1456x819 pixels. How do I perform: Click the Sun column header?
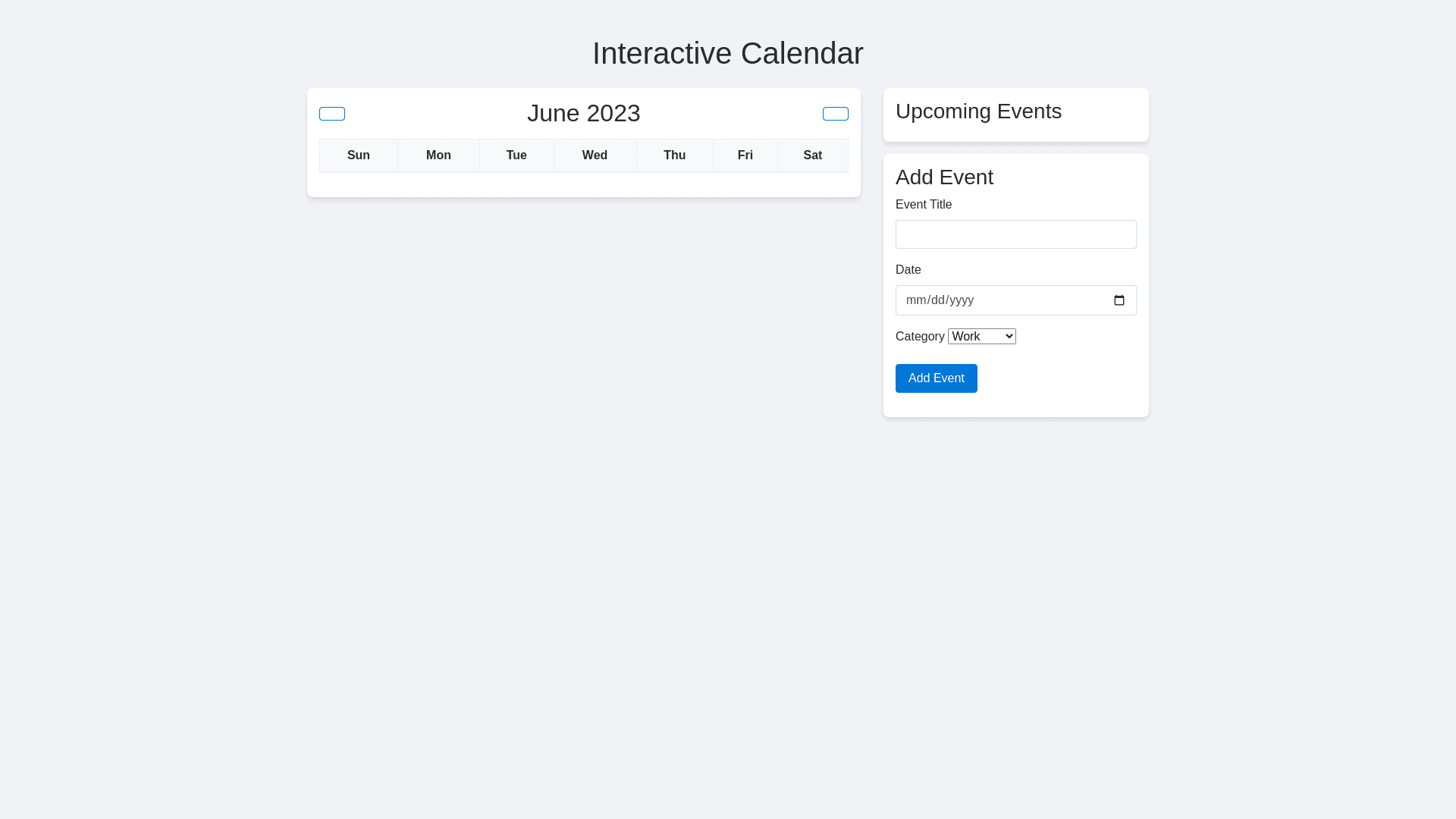coord(358,155)
